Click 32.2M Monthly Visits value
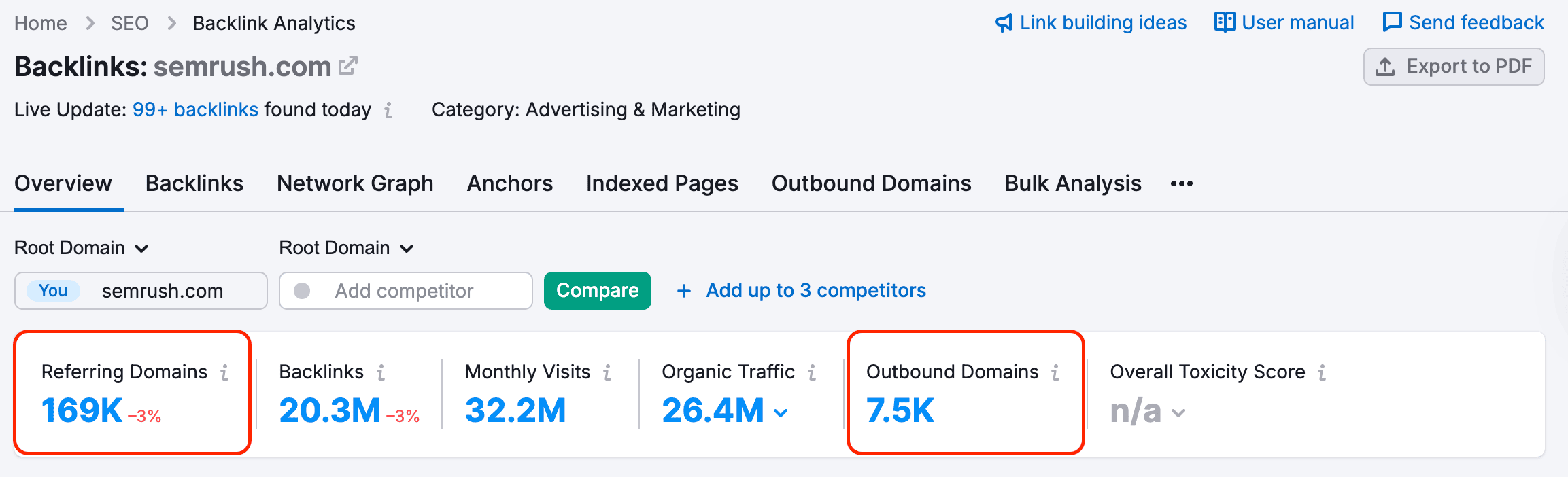This screenshot has width=1568, height=477. point(515,410)
